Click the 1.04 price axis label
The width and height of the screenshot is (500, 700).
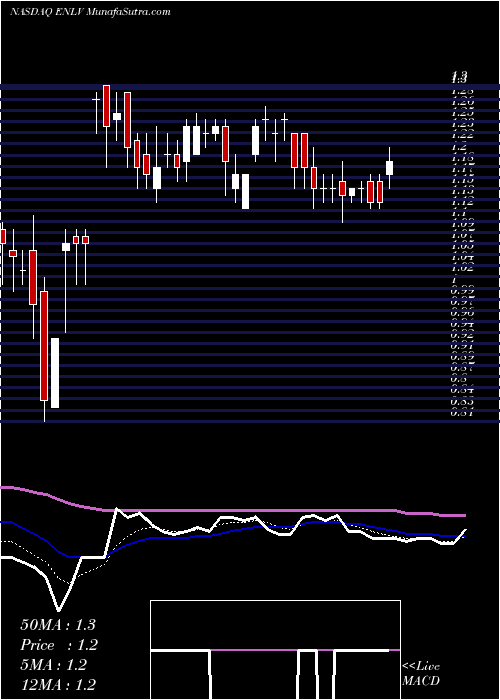point(463,257)
